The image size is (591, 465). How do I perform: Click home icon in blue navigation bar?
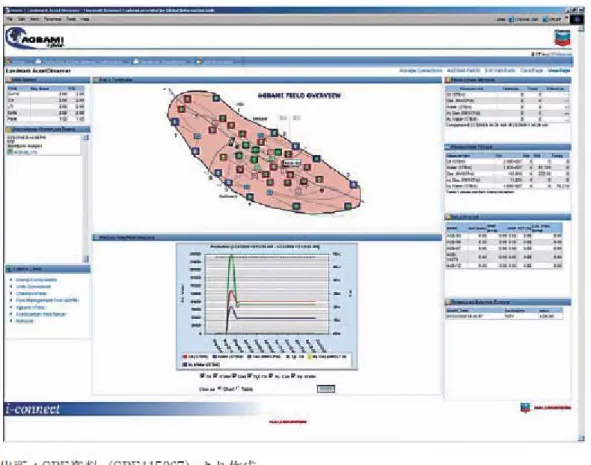click(x=9, y=62)
